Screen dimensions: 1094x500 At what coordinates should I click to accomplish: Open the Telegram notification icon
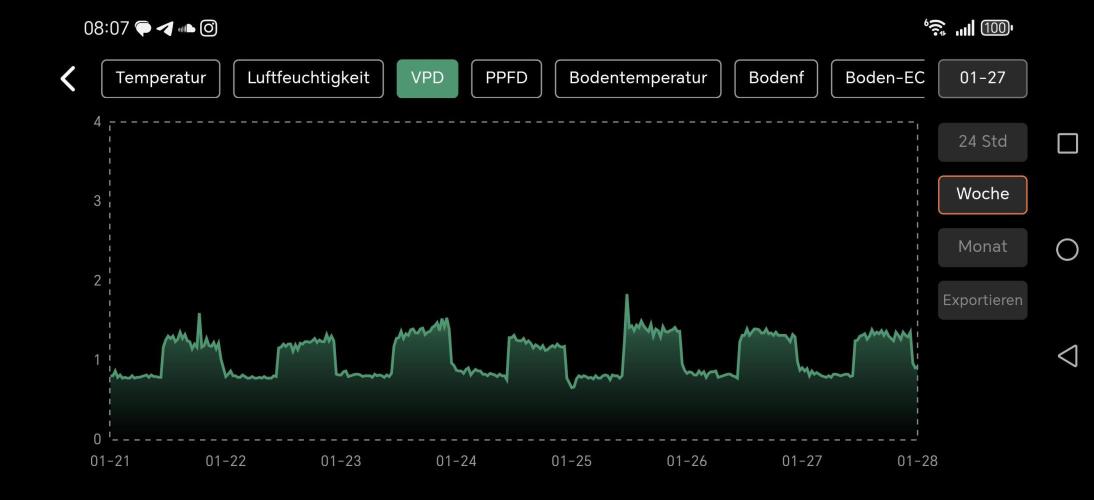[165, 28]
